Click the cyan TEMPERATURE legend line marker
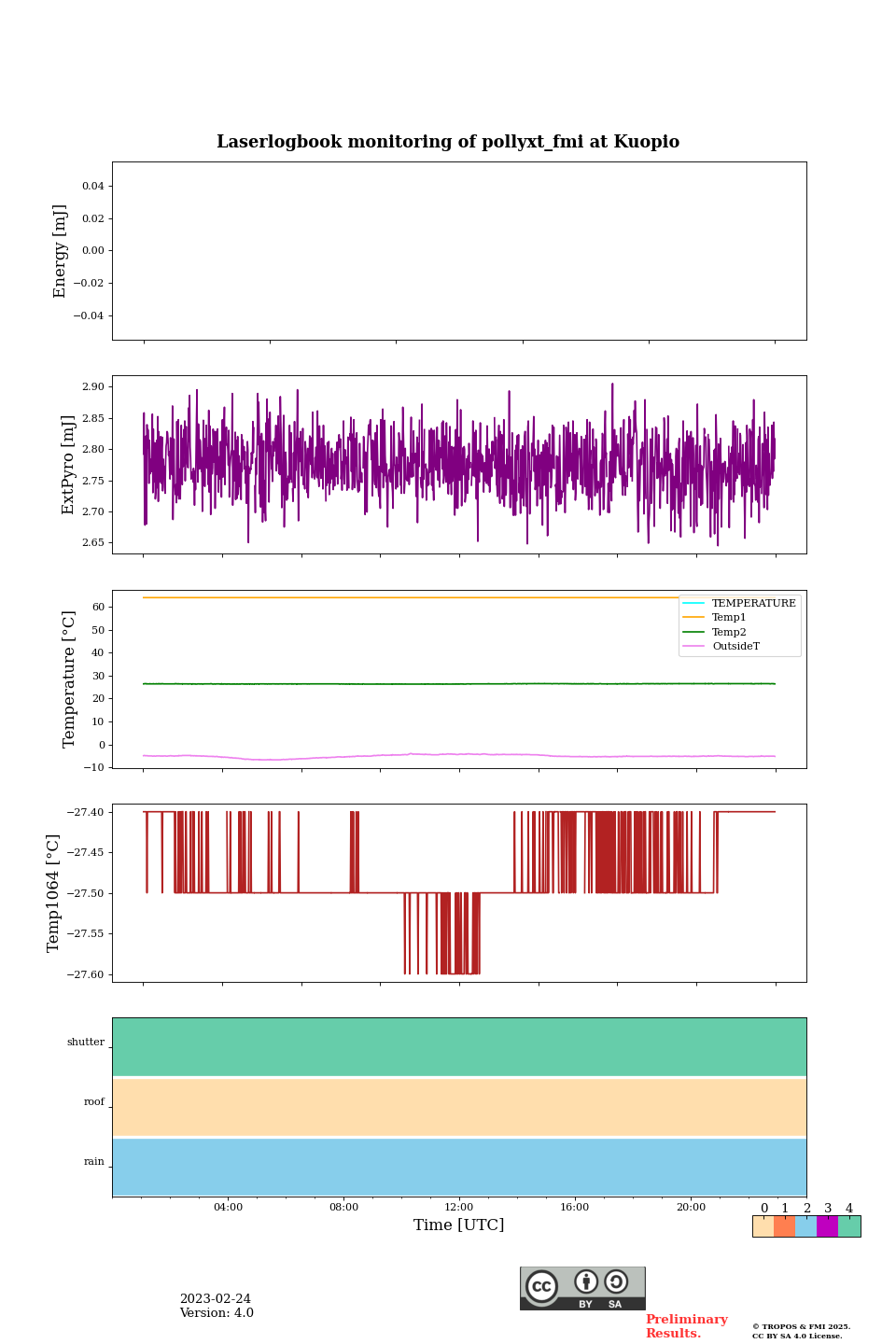The image size is (896, 1344). pyautogui.click(x=693, y=603)
